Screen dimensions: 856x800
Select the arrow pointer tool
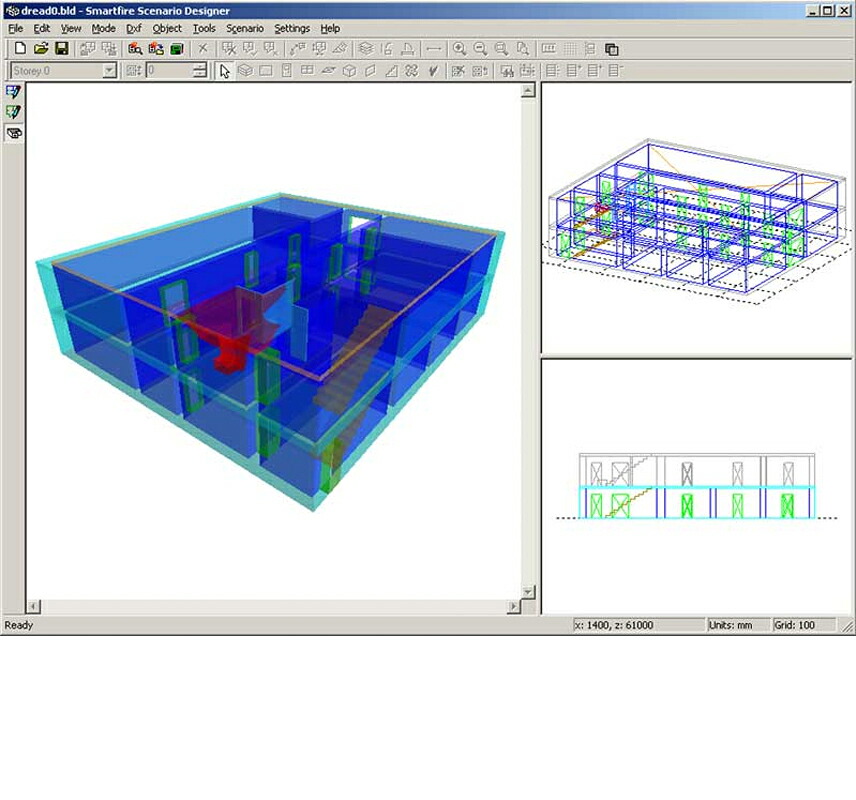tap(224, 71)
